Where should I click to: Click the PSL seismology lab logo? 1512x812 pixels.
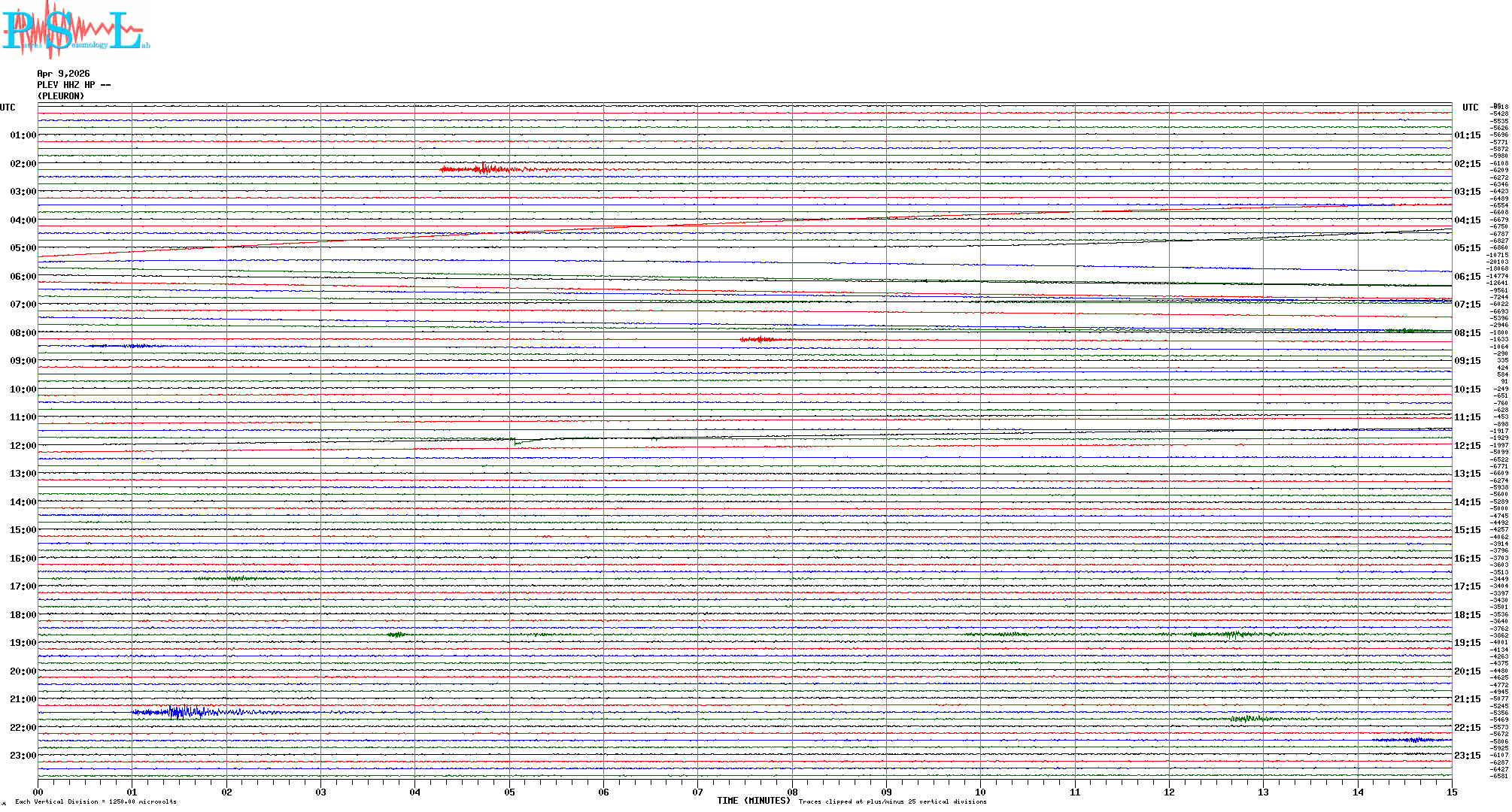coord(75,30)
